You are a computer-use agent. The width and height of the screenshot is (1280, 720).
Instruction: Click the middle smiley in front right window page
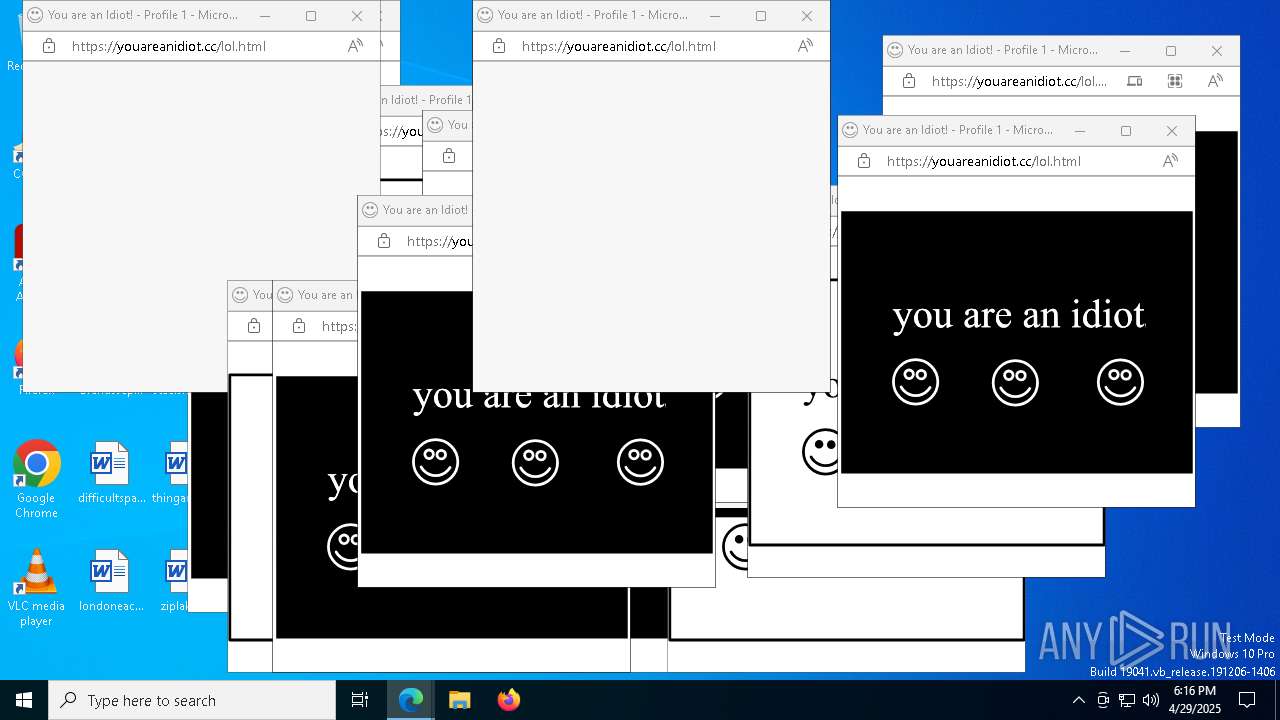(x=1015, y=382)
